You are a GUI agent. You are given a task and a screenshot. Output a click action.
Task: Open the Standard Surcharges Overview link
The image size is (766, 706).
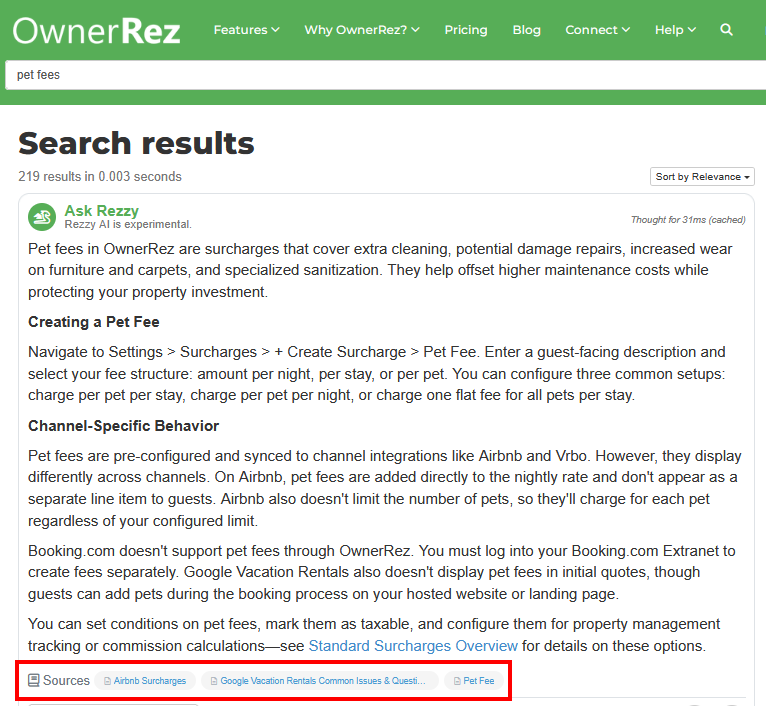click(x=413, y=645)
